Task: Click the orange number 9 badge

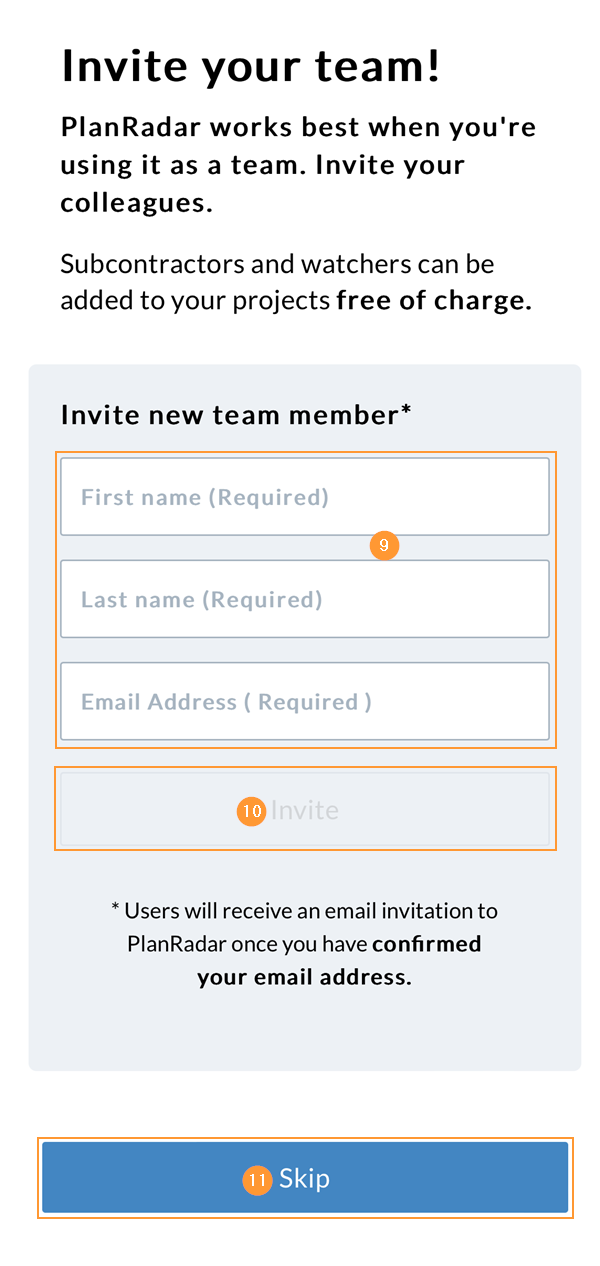Action: 383,546
